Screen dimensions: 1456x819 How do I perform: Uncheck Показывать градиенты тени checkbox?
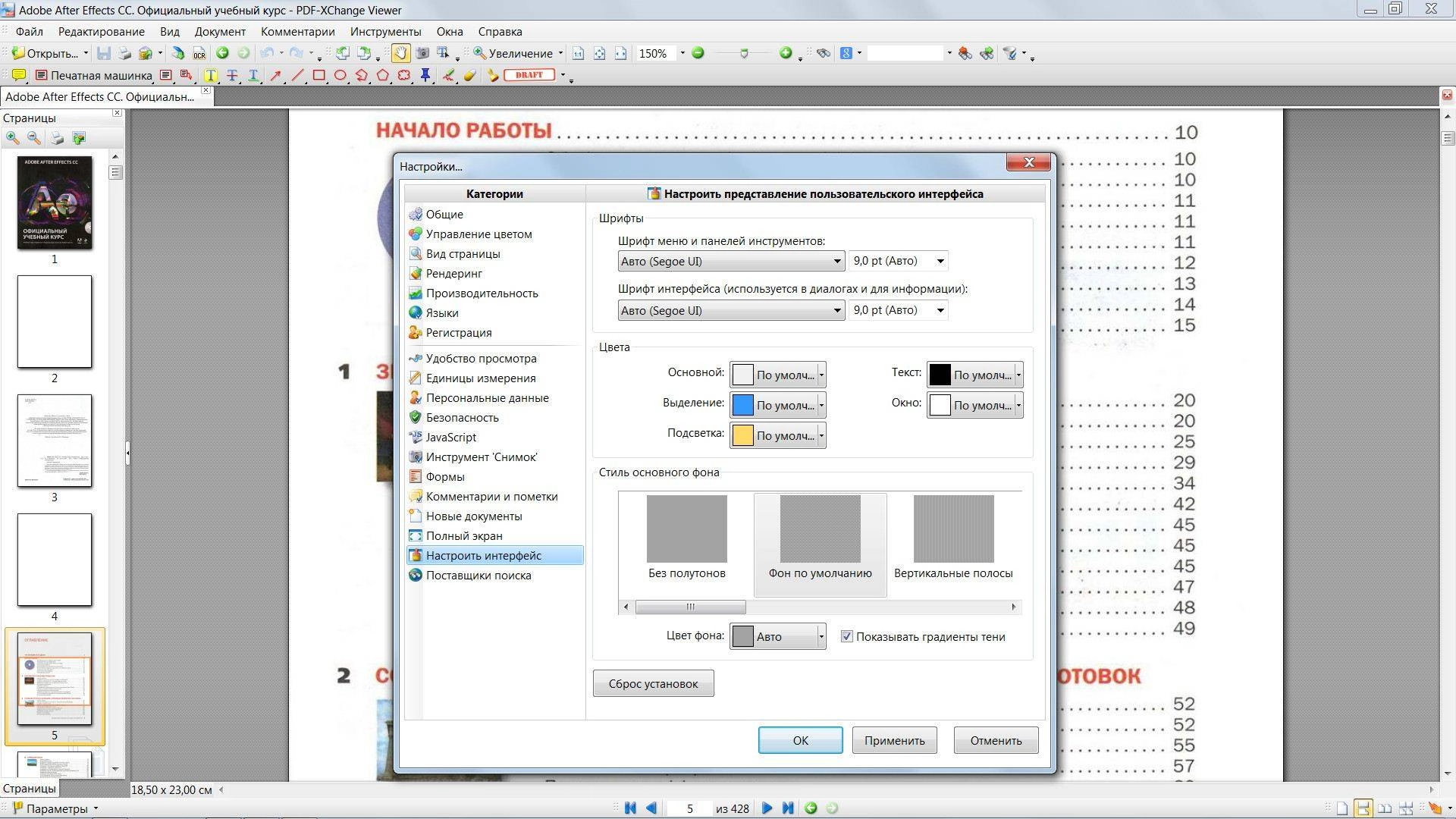click(846, 637)
